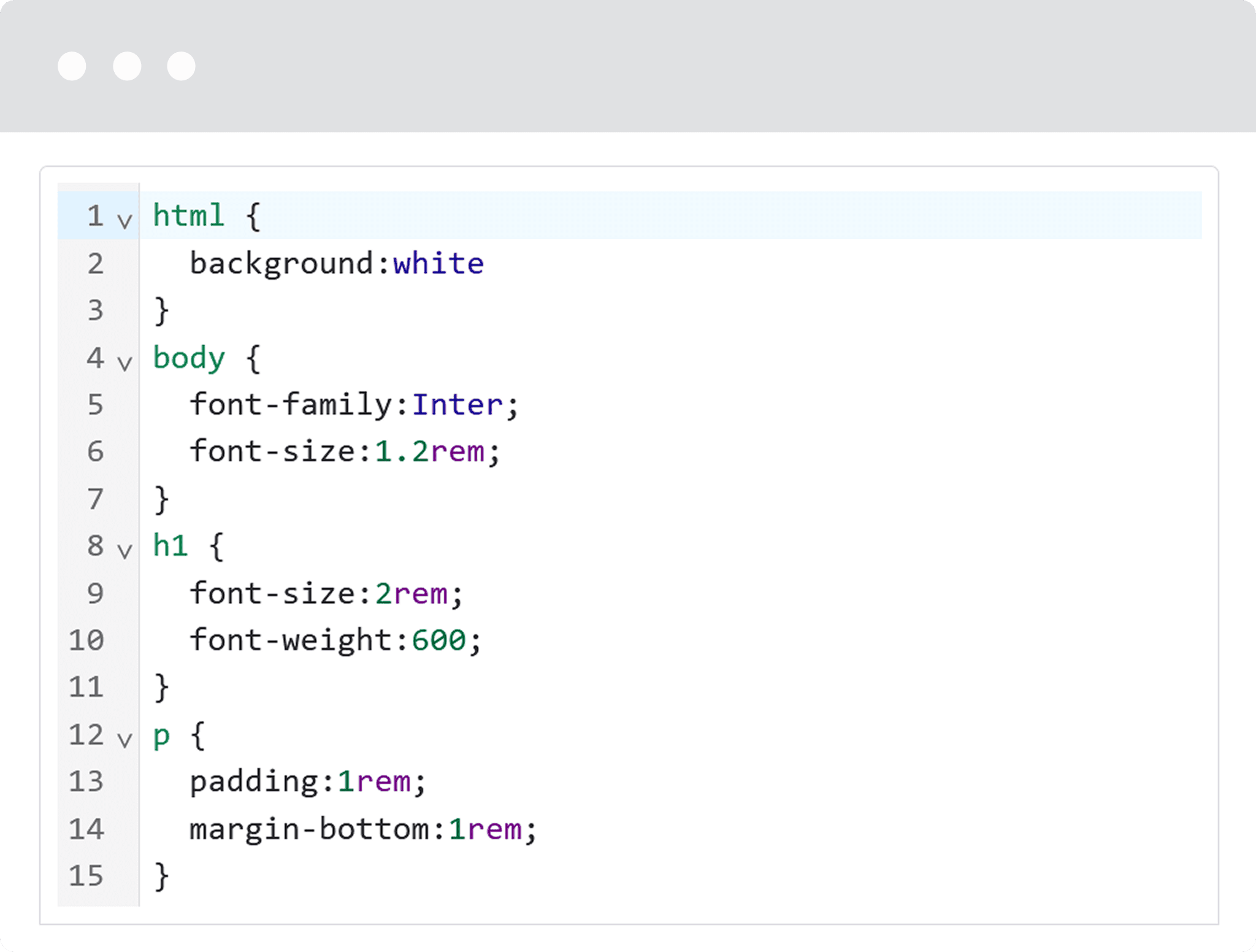Click line number 2 in gutter
Image resolution: width=1256 pixels, height=952 pixels.
click(95, 264)
